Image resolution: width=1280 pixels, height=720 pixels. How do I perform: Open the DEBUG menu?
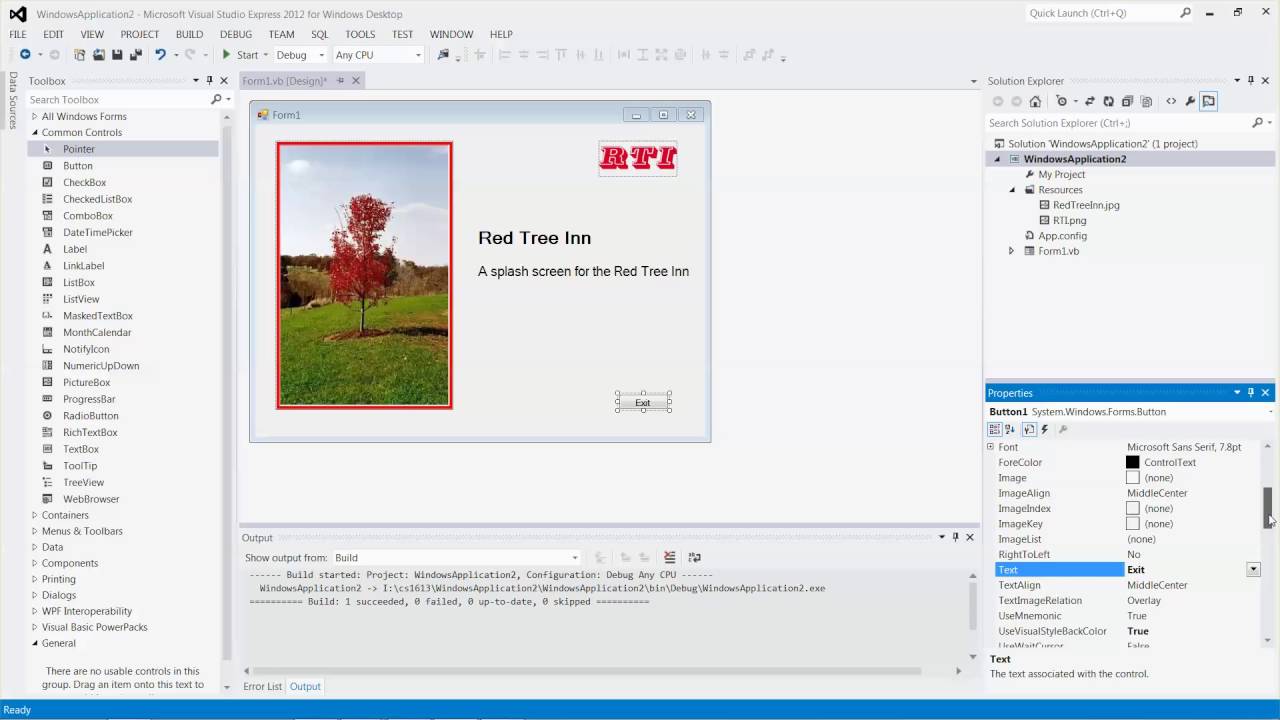pyautogui.click(x=236, y=34)
